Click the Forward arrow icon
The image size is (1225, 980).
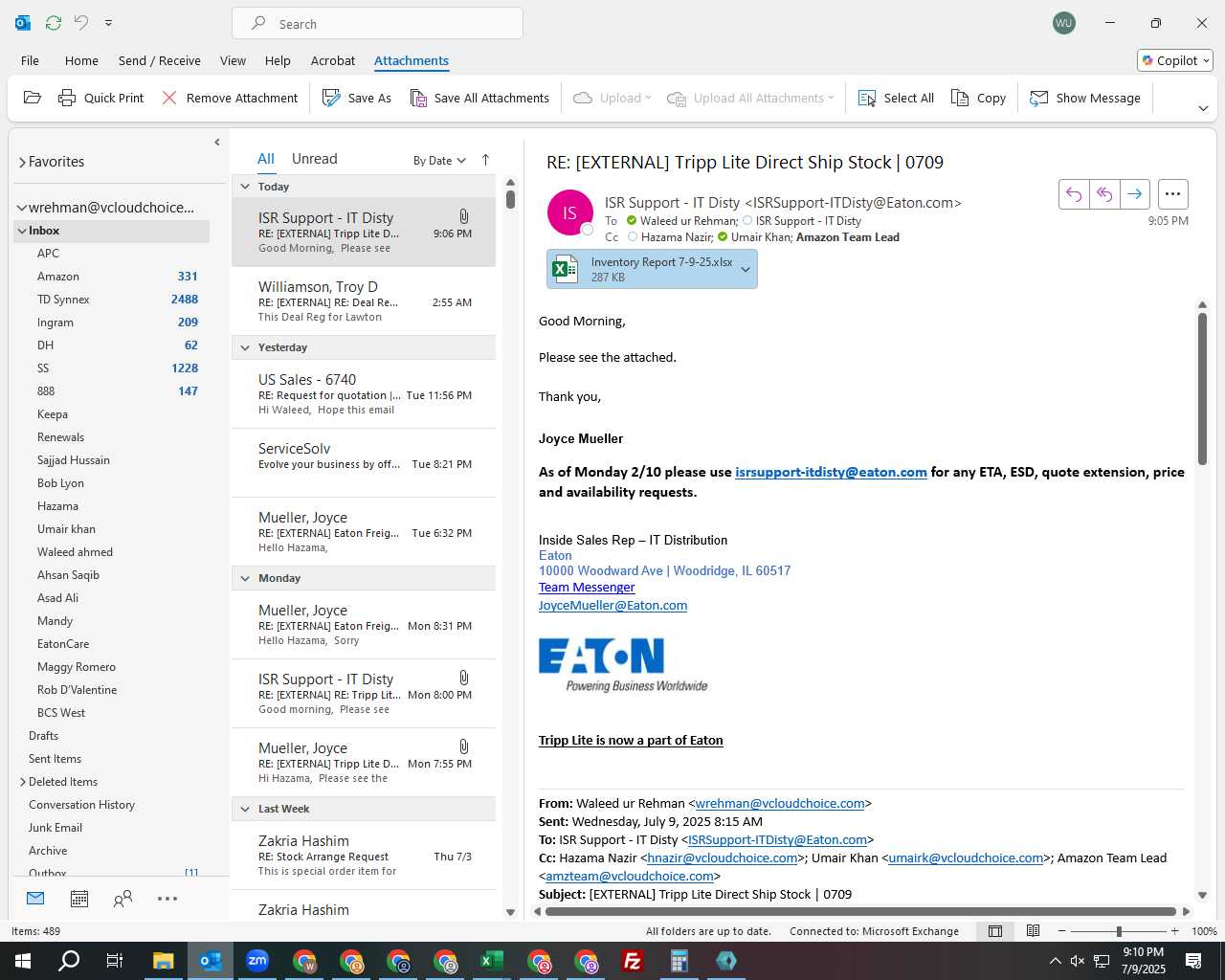click(1134, 194)
